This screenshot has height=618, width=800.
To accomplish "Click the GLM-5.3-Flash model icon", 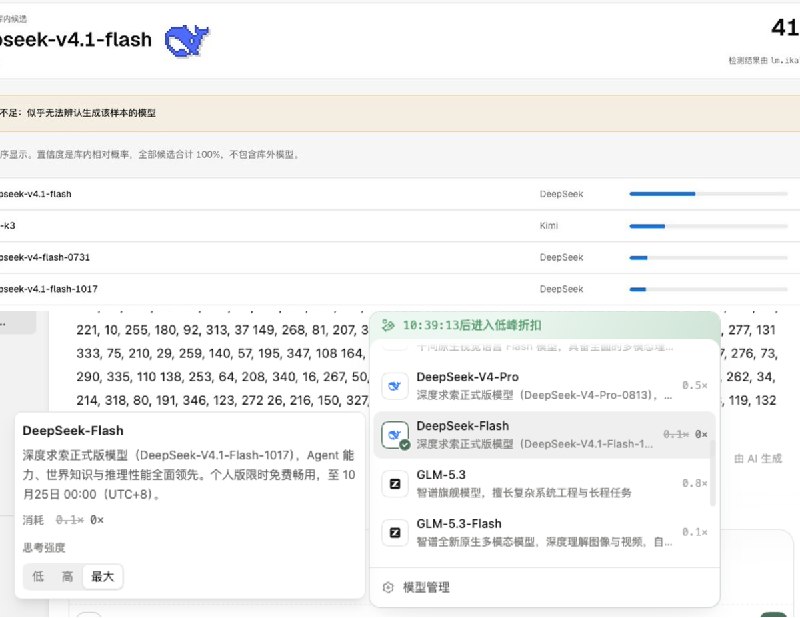I will 395,532.
